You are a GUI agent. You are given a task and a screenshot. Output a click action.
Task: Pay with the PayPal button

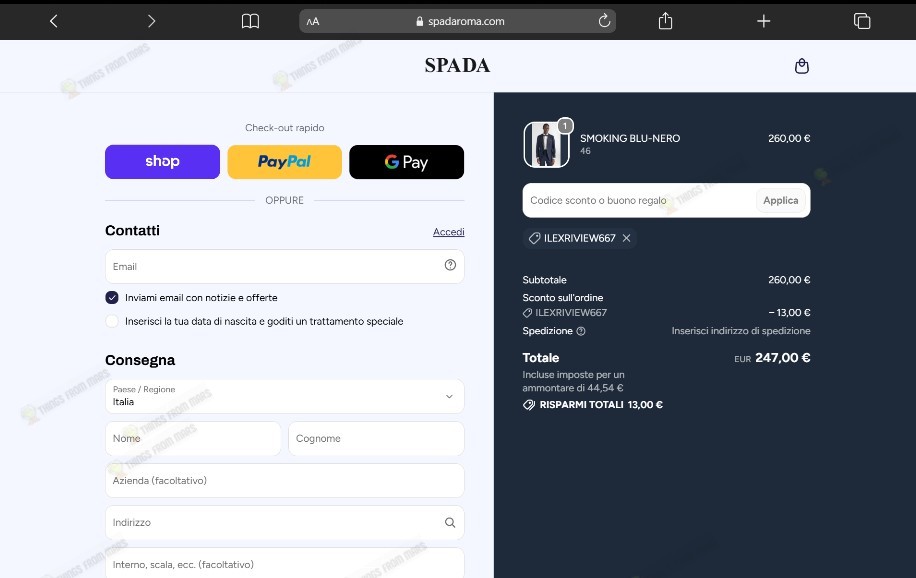point(284,162)
